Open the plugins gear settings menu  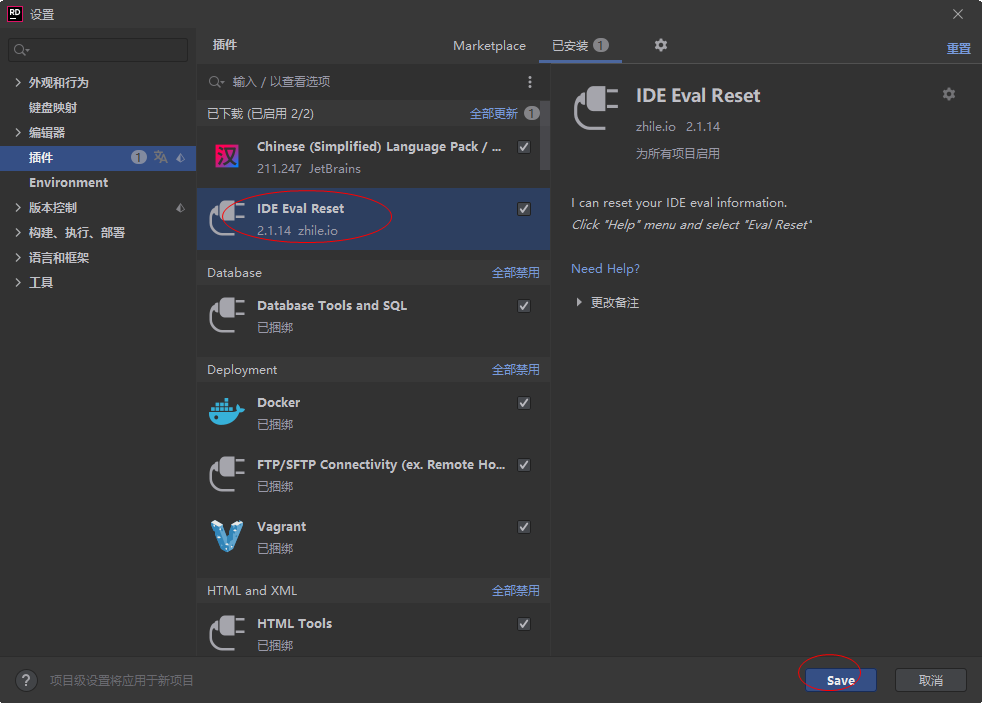(661, 45)
